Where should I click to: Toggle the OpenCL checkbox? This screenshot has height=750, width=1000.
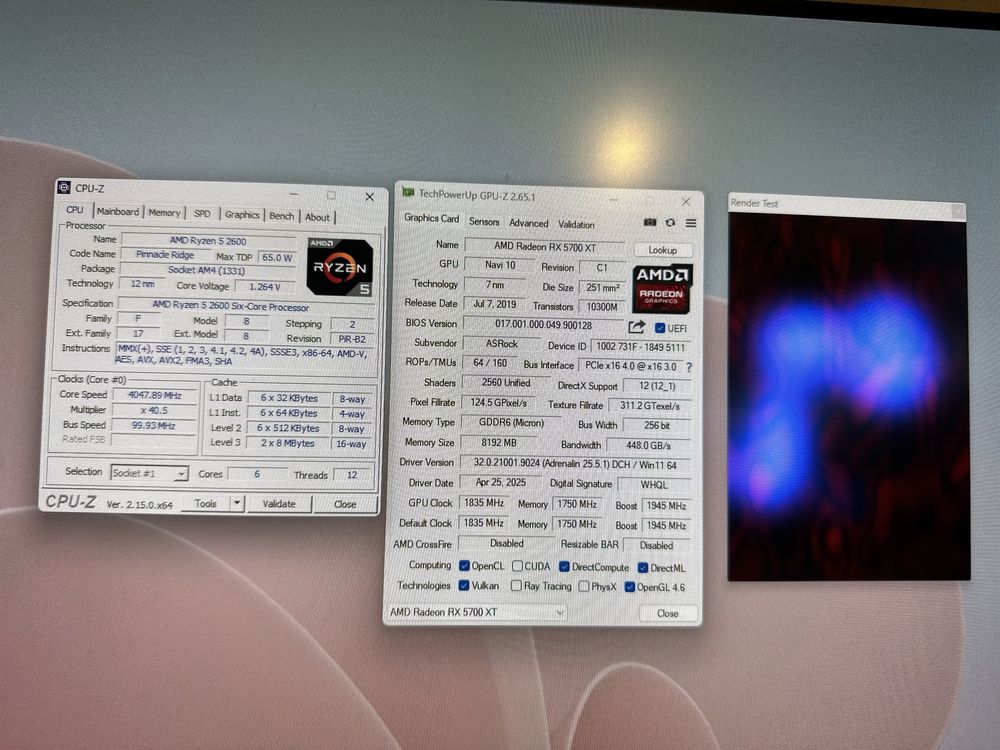point(464,565)
